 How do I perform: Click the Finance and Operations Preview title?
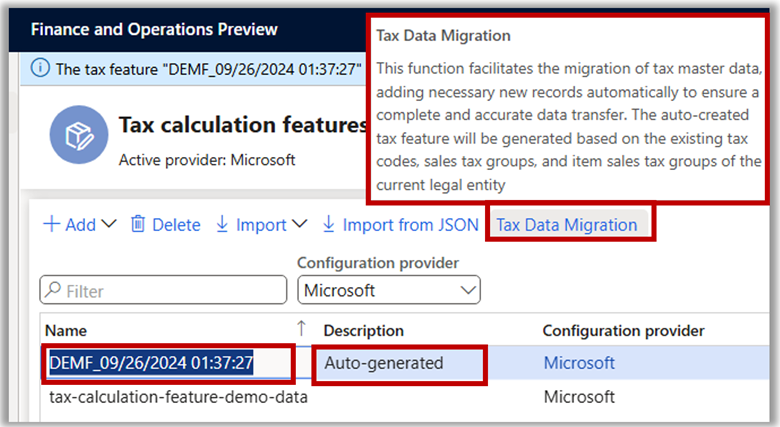point(154,29)
